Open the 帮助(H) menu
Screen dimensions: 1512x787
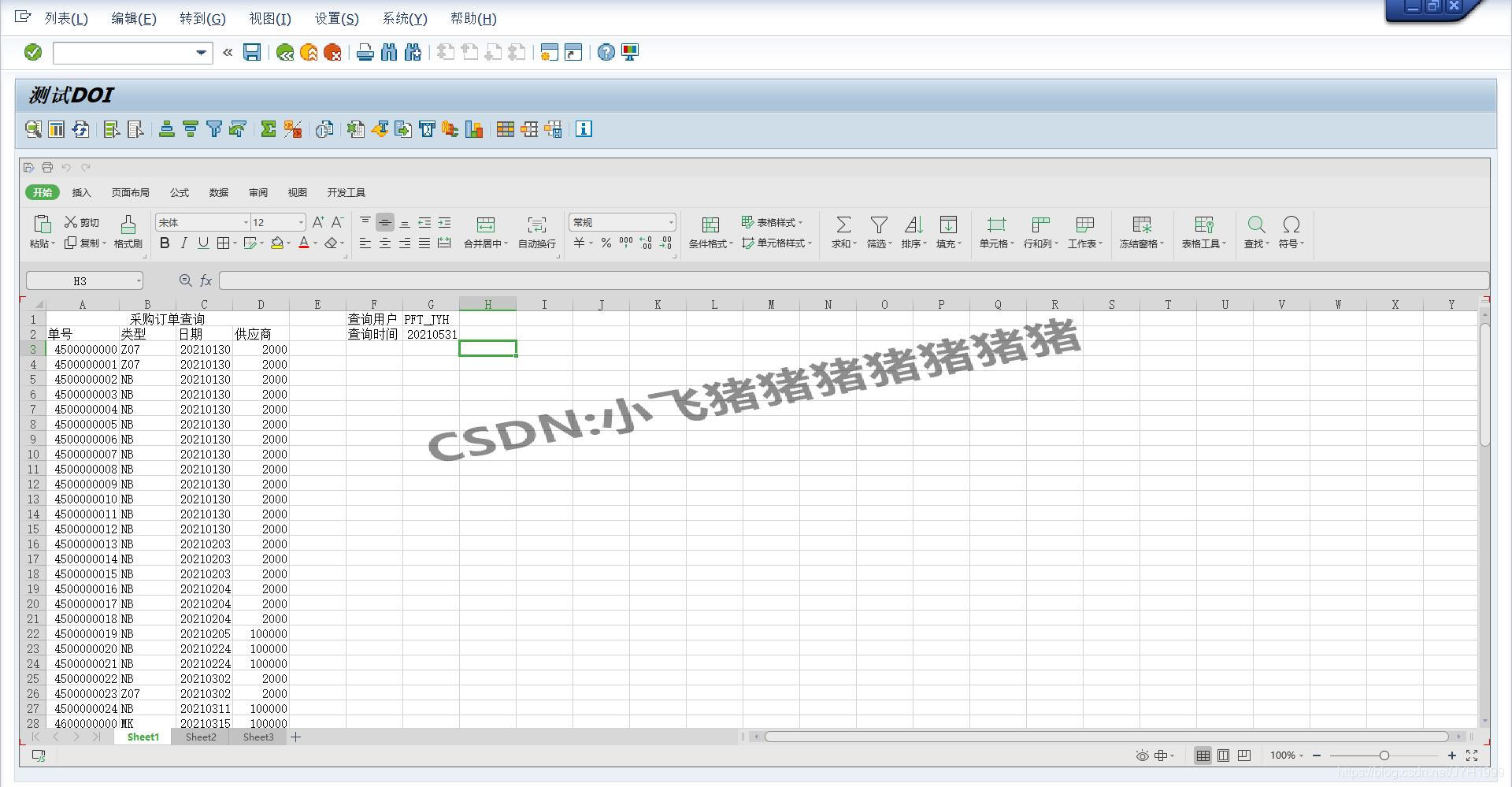[473, 18]
